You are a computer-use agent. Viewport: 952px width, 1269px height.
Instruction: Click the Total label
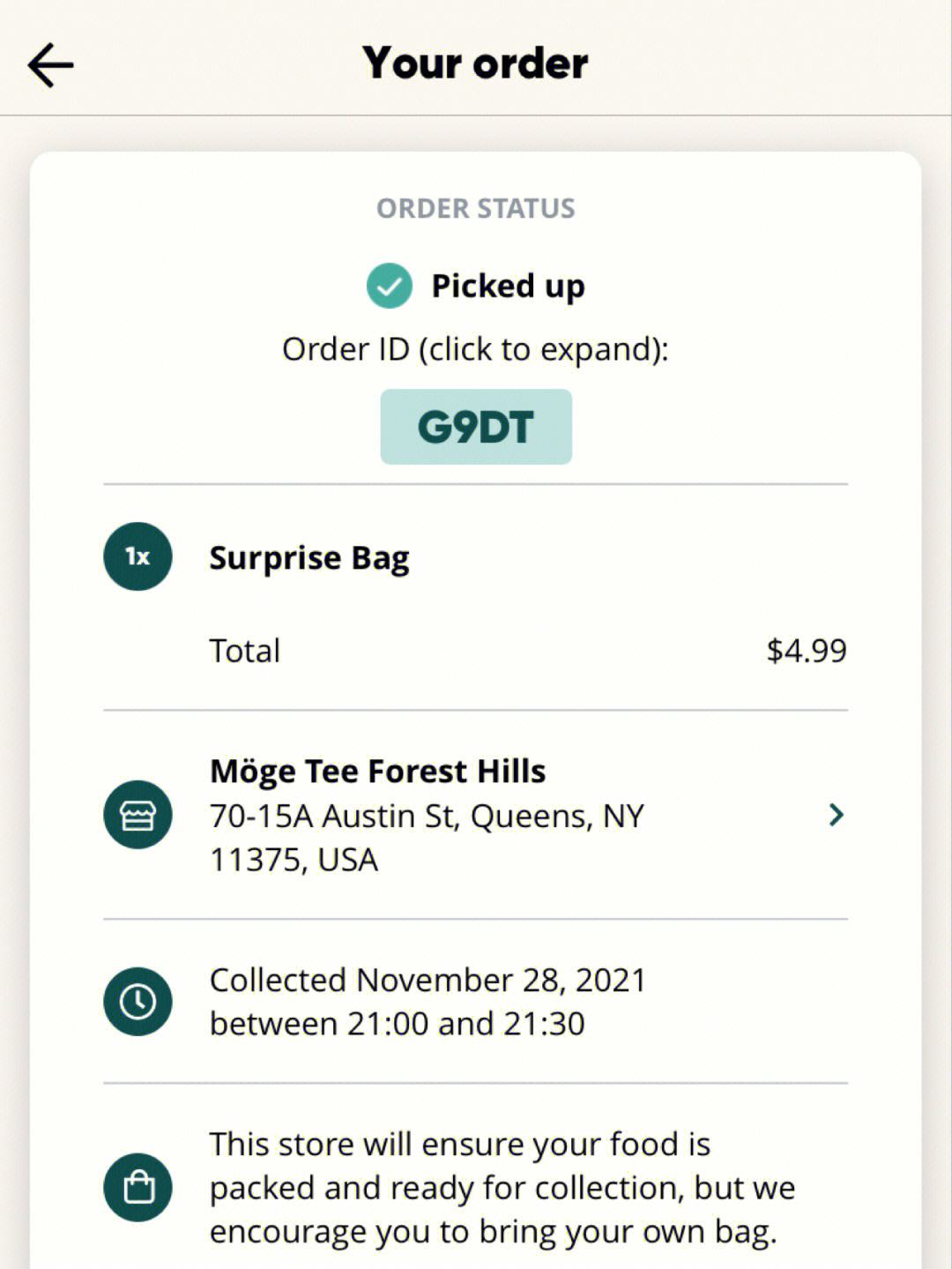(x=244, y=651)
